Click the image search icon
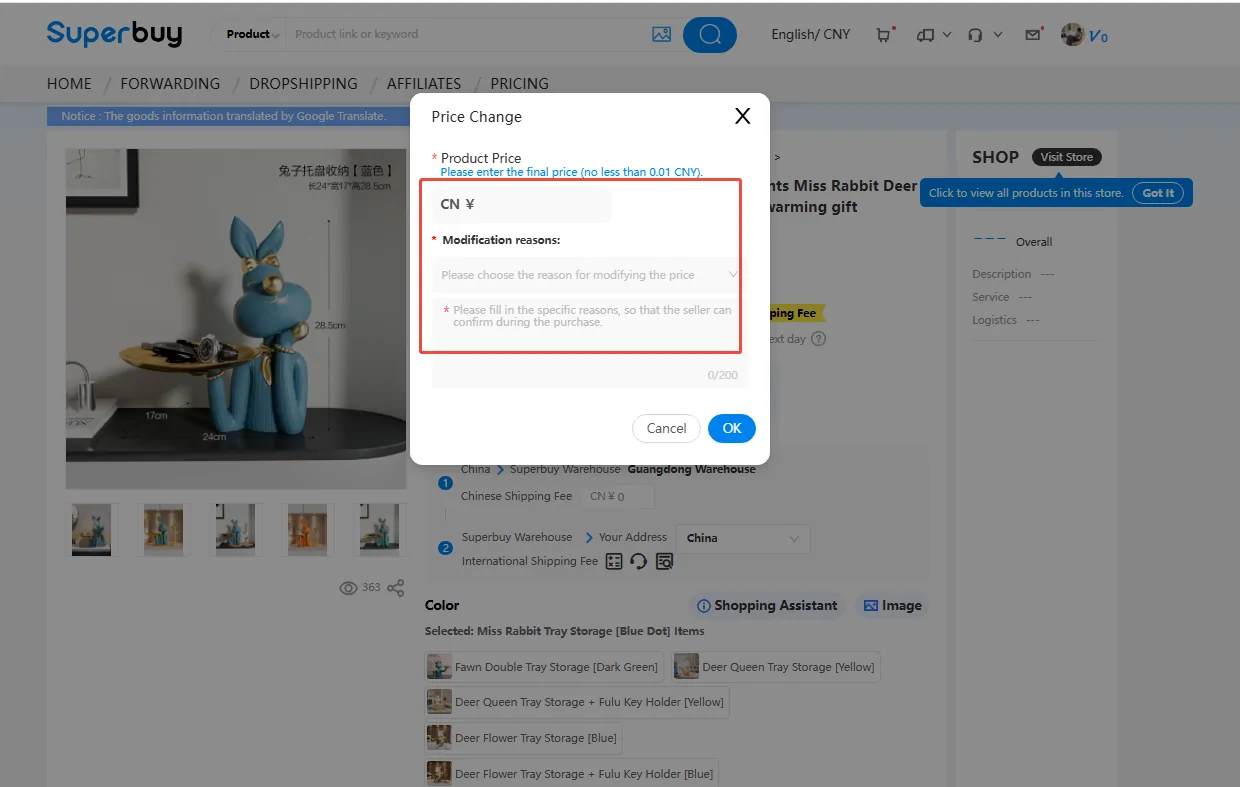The width and height of the screenshot is (1240, 787). [x=661, y=34]
